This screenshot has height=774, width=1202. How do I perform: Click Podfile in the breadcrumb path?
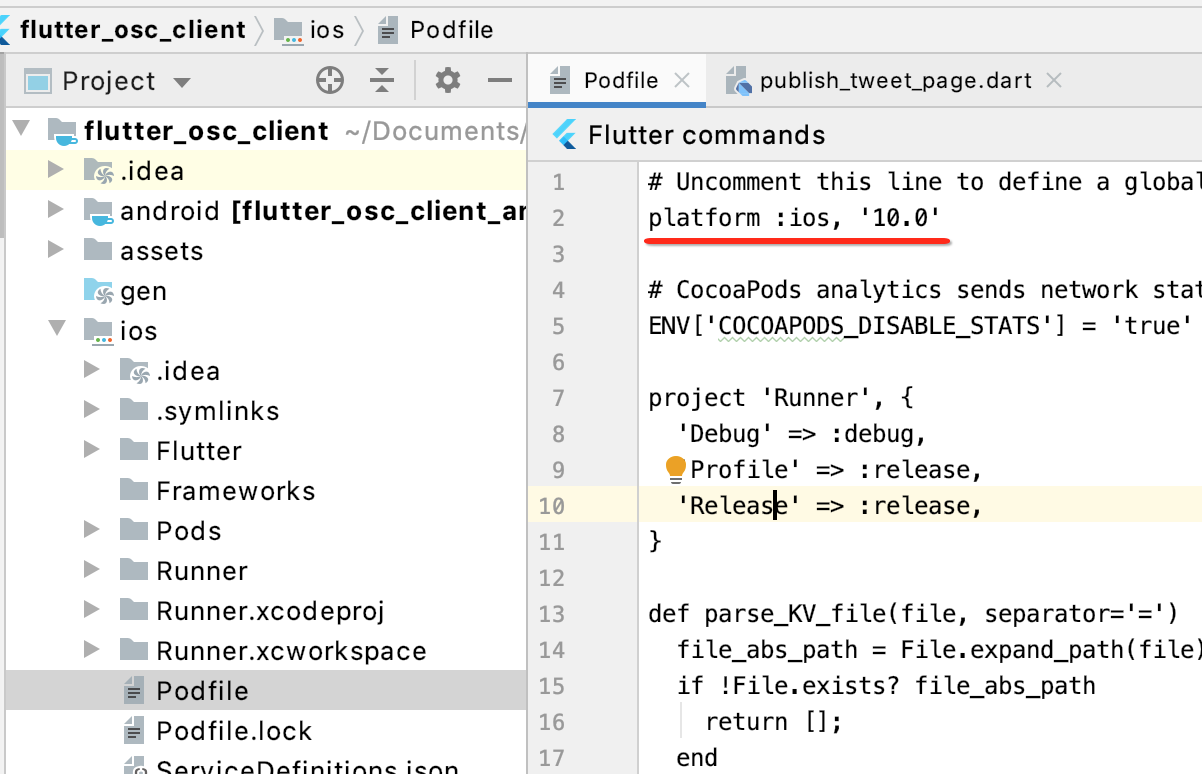pyautogui.click(x=452, y=30)
